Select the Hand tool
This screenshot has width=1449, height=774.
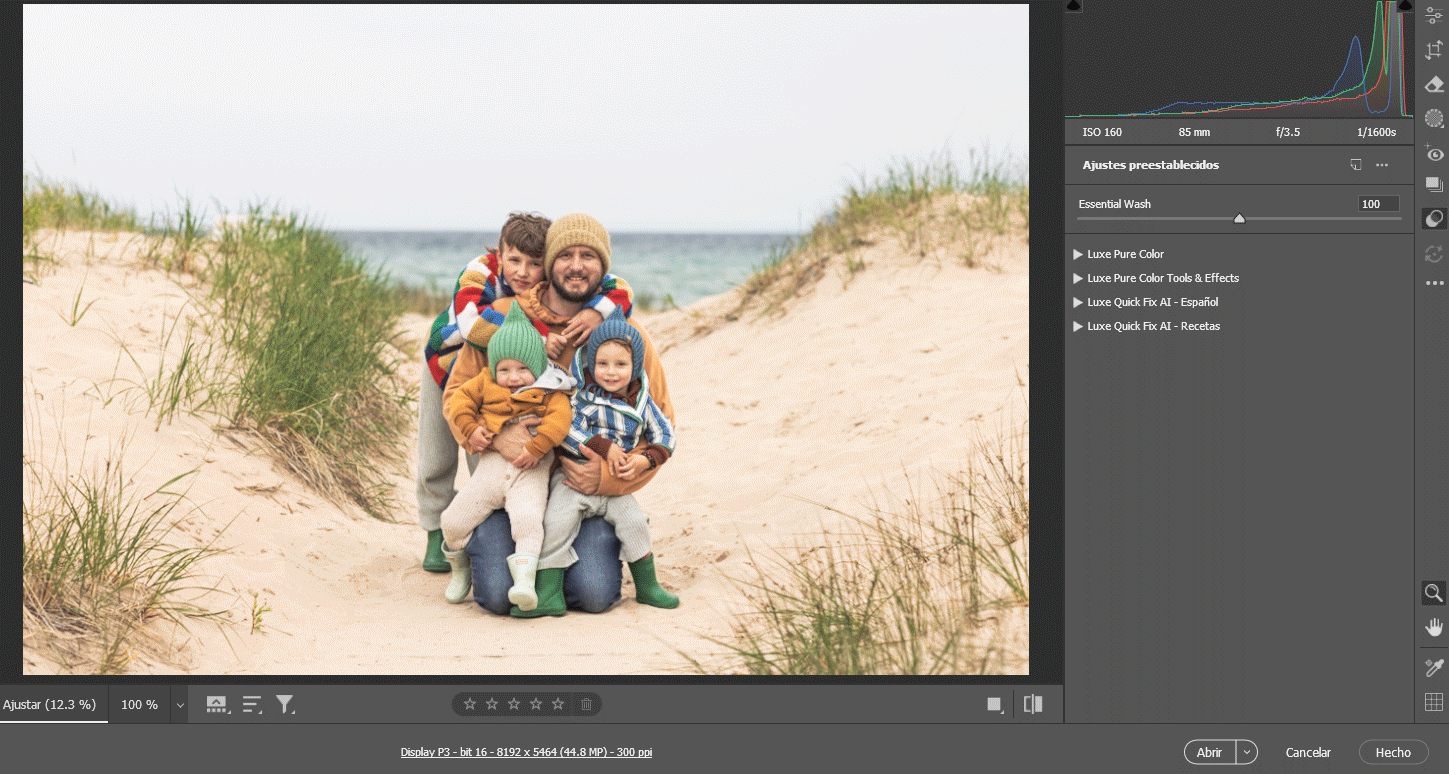pos(1434,627)
